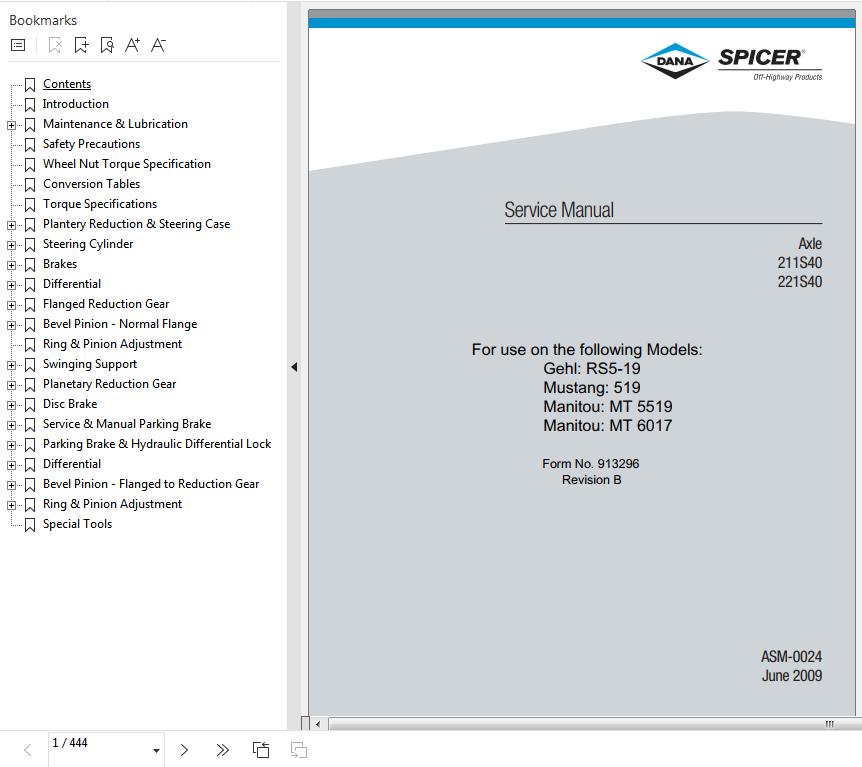
Task: Click the bookmark icon beside Swinging Support
Action: coord(30,365)
